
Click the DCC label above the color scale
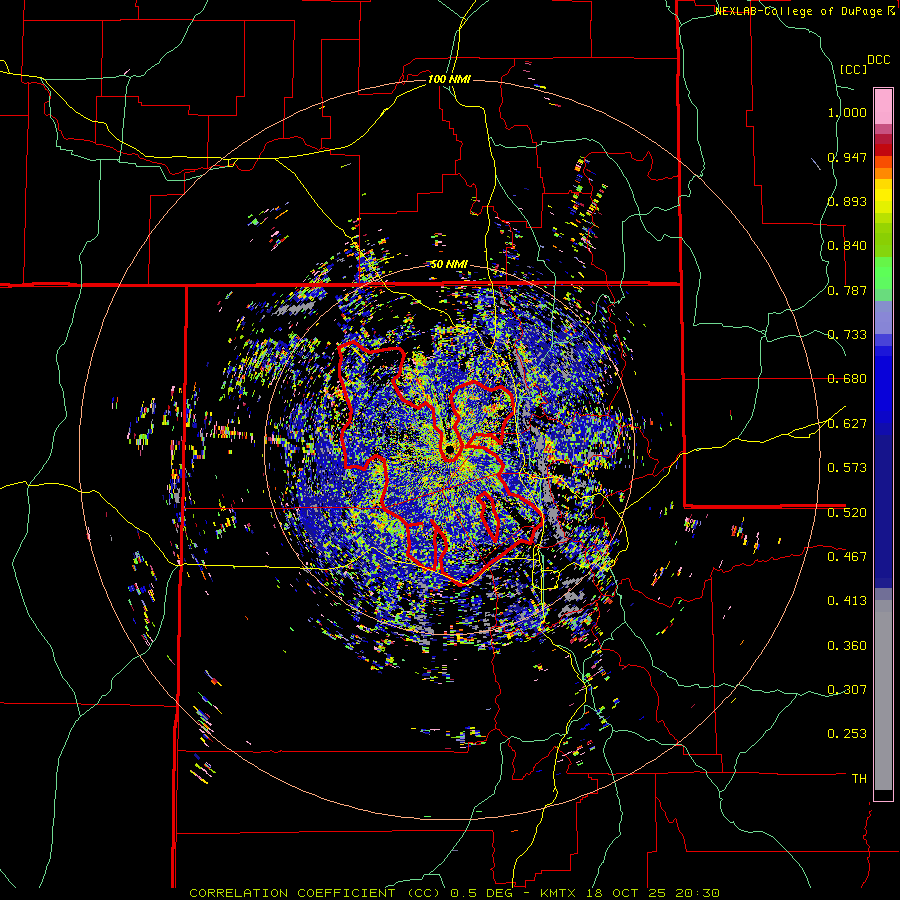pos(878,60)
